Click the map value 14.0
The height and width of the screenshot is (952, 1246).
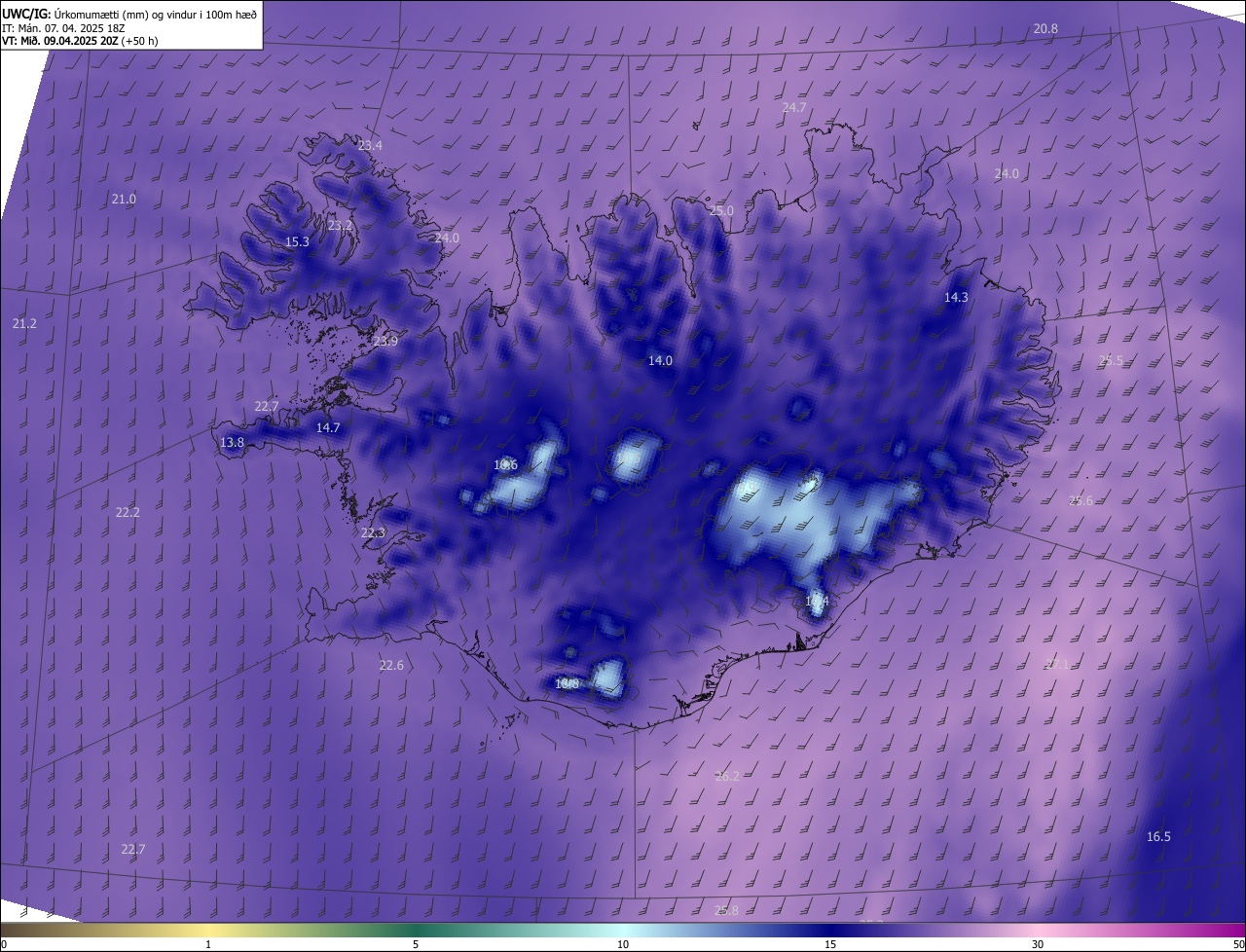[x=660, y=360]
